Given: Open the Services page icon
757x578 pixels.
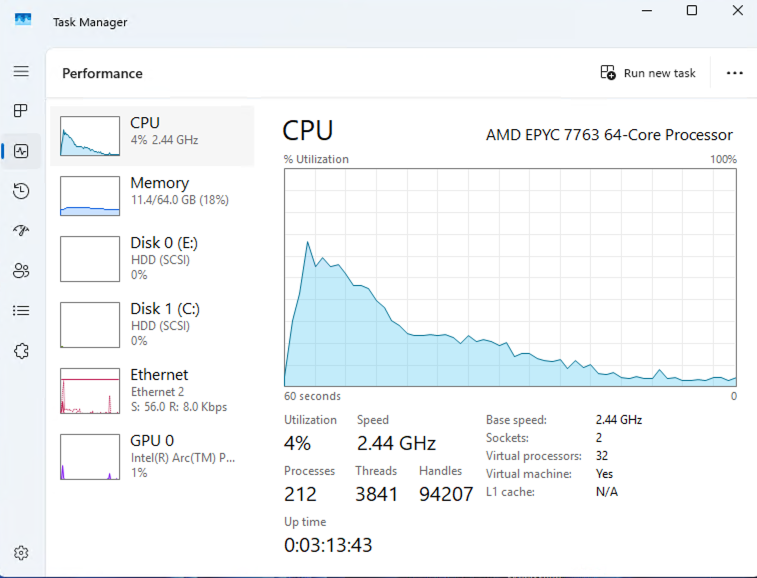Looking at the screenshot, I should pyautogui.click(x=21, y=351).
